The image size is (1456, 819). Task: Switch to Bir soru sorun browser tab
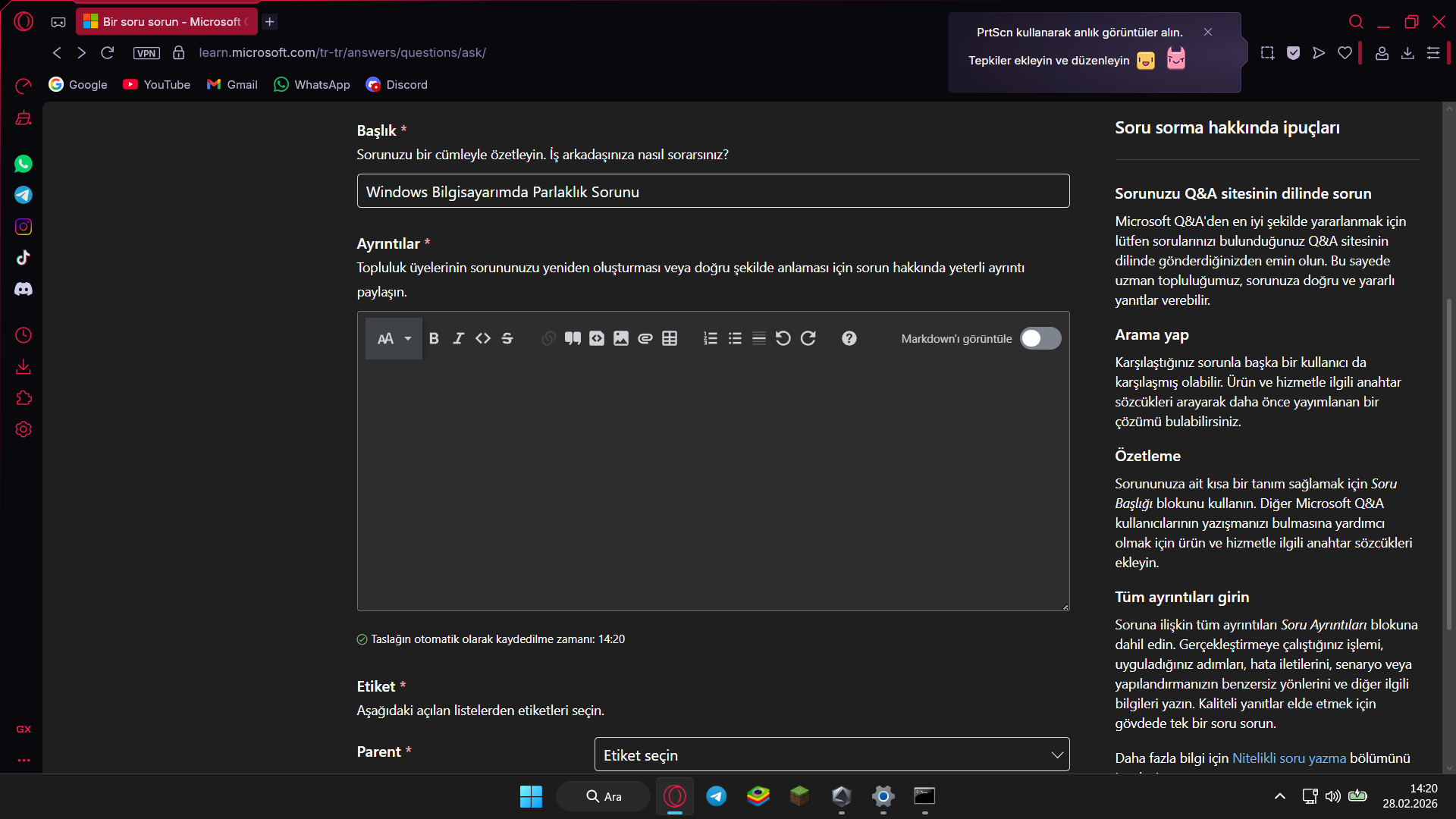[167, 21]
